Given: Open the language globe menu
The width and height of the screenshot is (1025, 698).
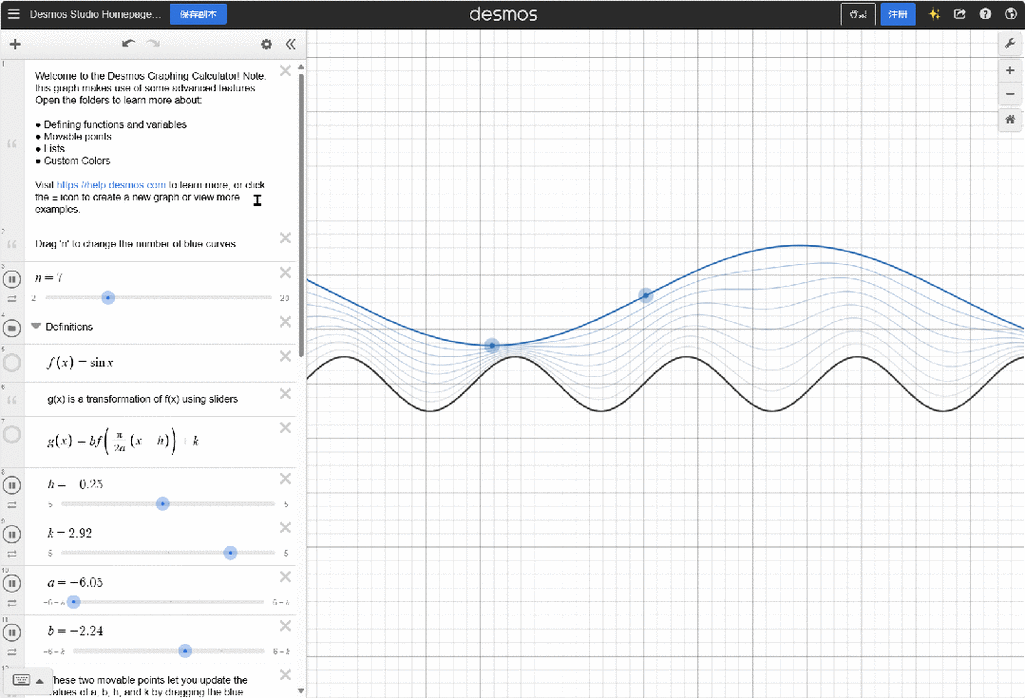Looking at the screenshot, I should pos(1009,15).
